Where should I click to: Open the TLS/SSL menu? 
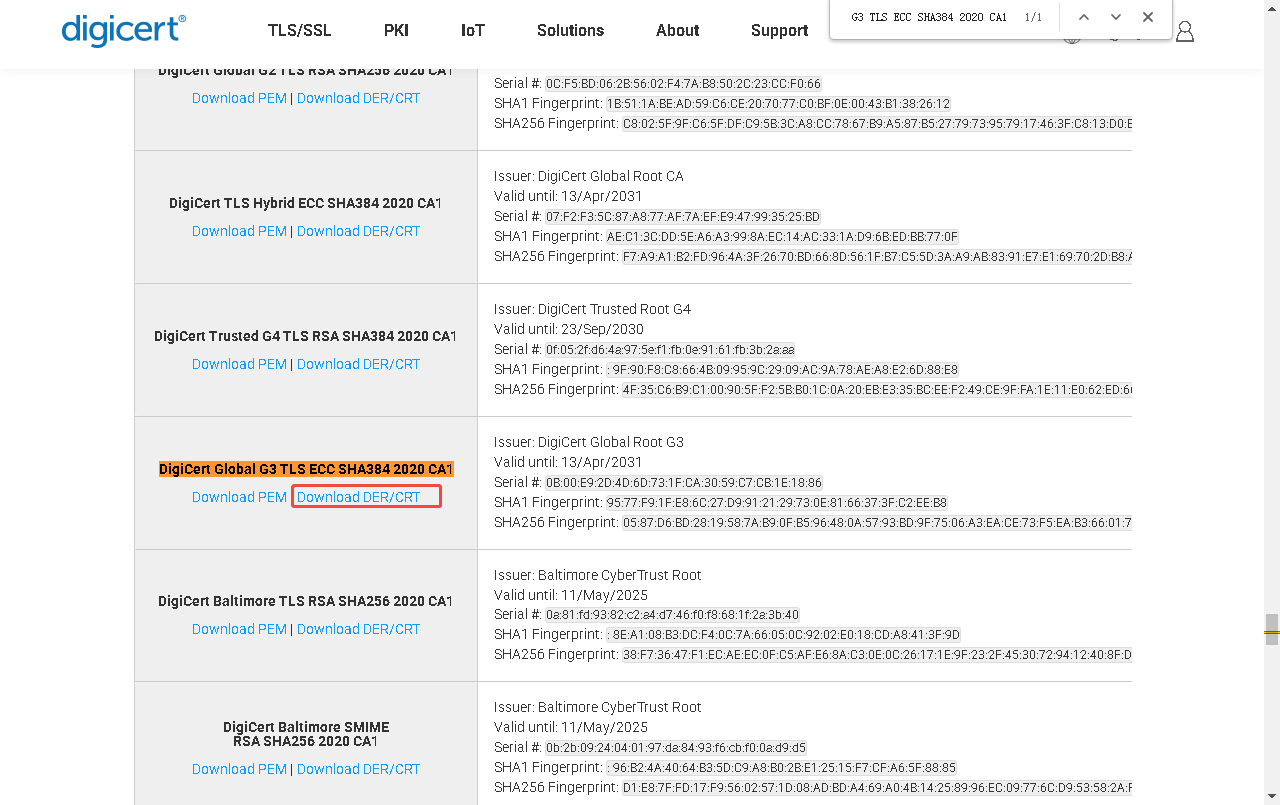[299, 30]
